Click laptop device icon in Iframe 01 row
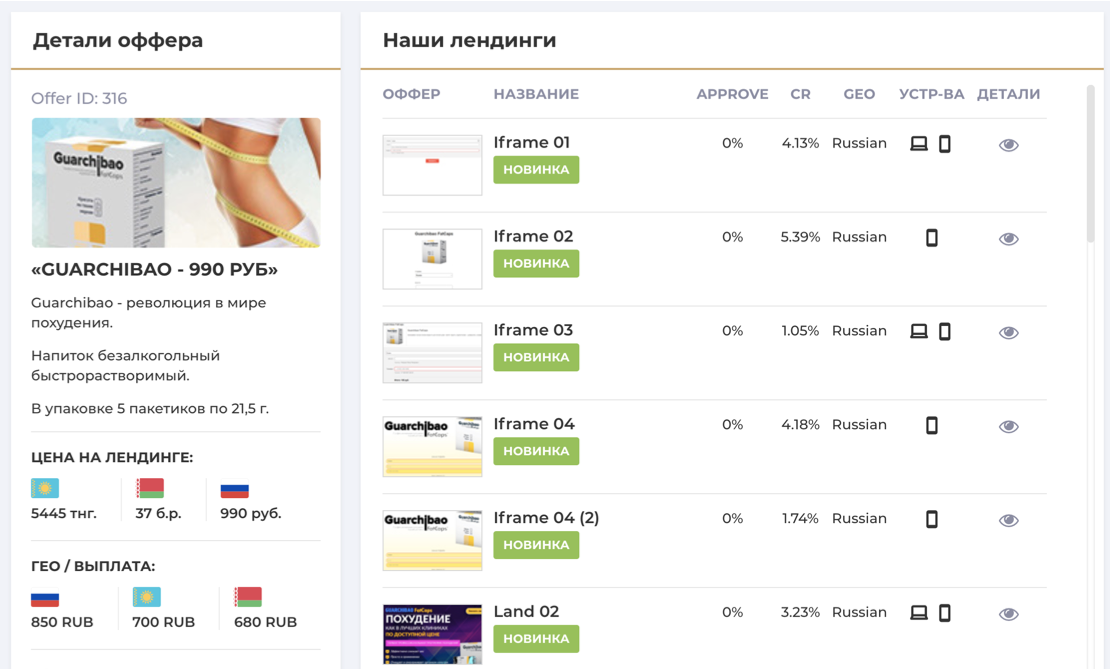Image resolution: width=1111 pixels, height=669 pixels. (x=918, y=144)
